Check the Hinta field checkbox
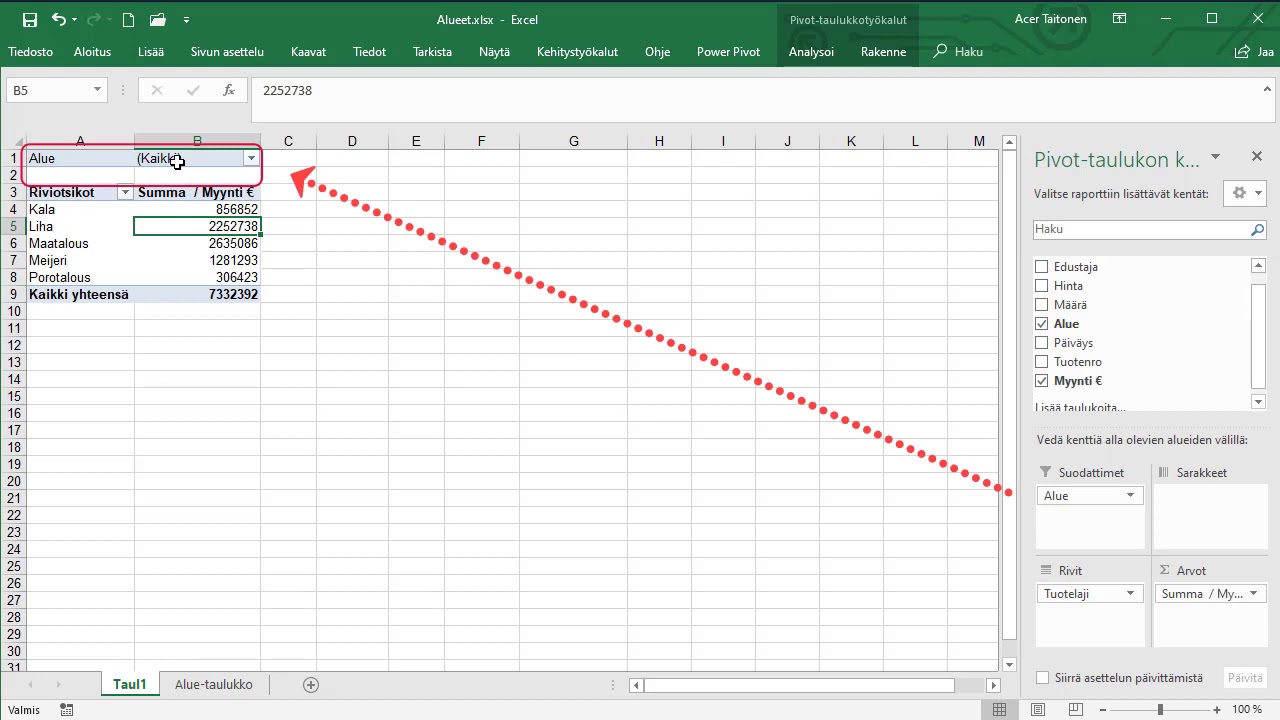Viewport: 1280px width, 720px height. coord(1042,286)
